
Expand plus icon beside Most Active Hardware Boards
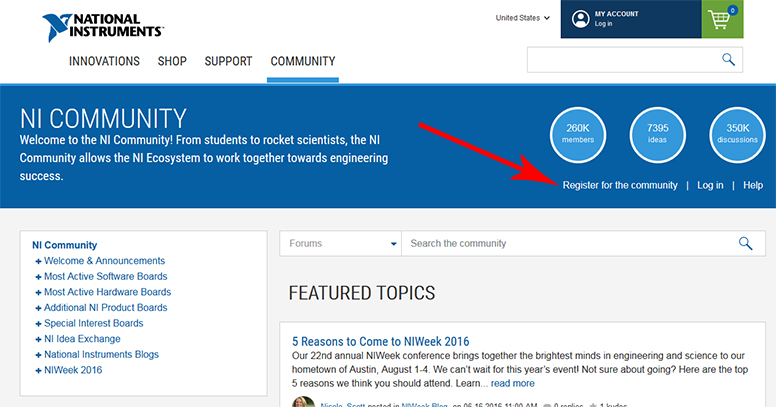pos(38,293)
